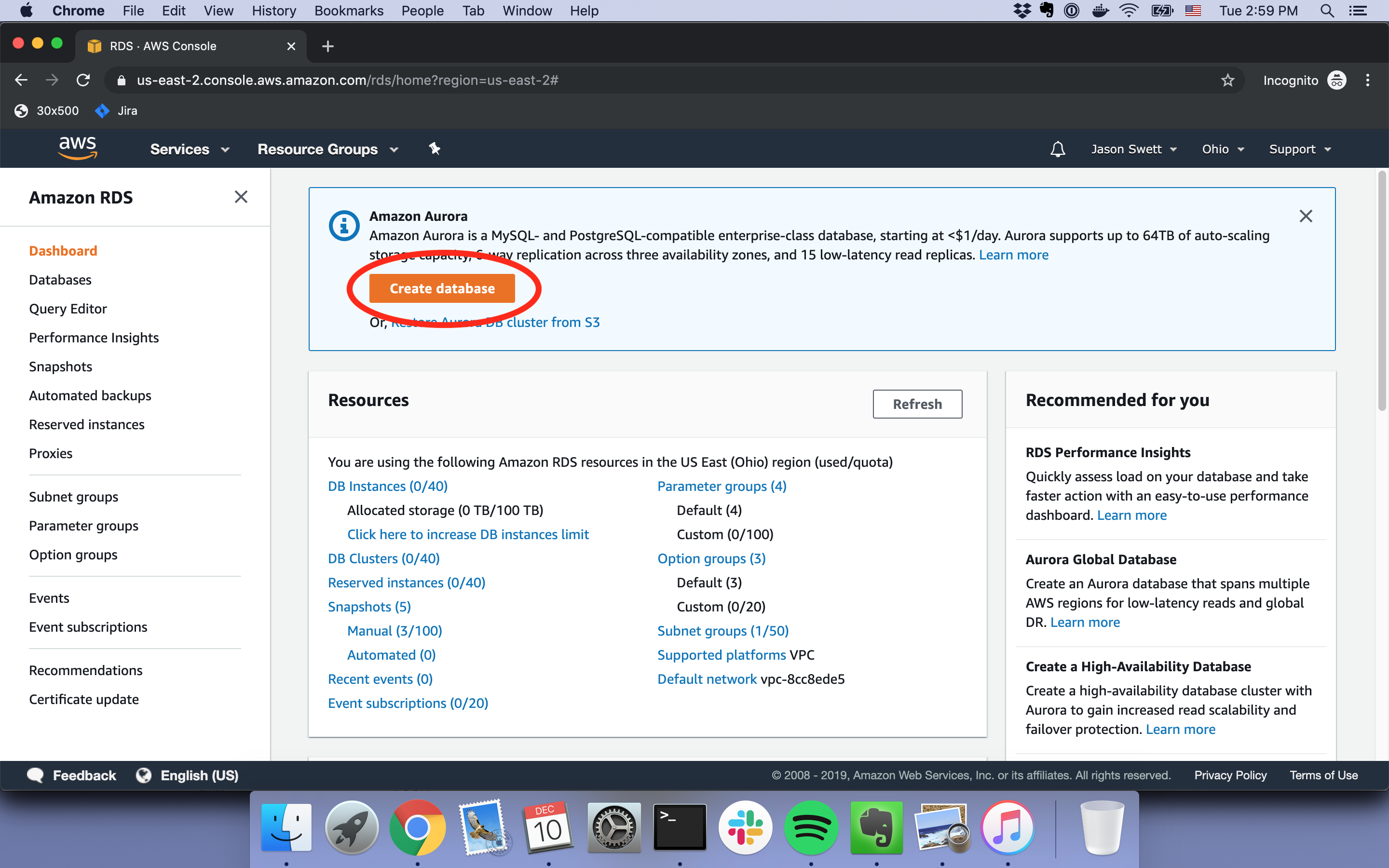The height and width of the screenshot is (868, 1389).
Task: Click the Spotlight search icon in menu bar
Action: 1326,10
